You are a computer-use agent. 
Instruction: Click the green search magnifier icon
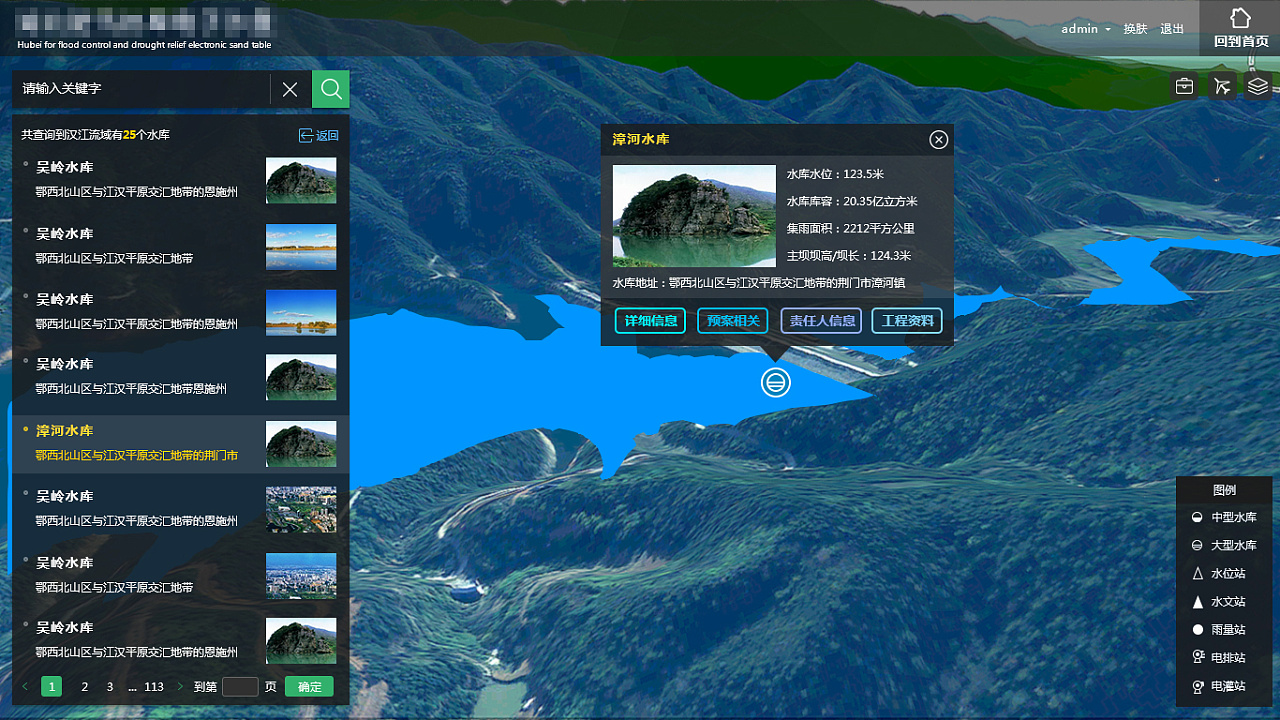330,89
